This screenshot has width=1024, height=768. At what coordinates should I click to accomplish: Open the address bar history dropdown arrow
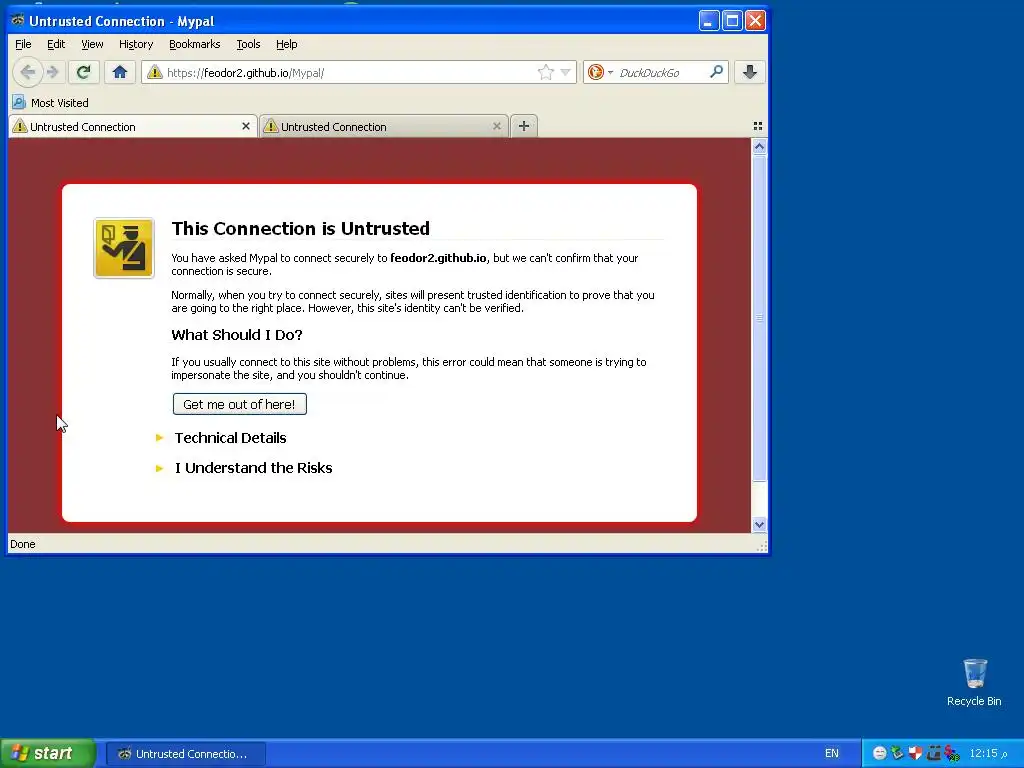[x=566, y=72]
